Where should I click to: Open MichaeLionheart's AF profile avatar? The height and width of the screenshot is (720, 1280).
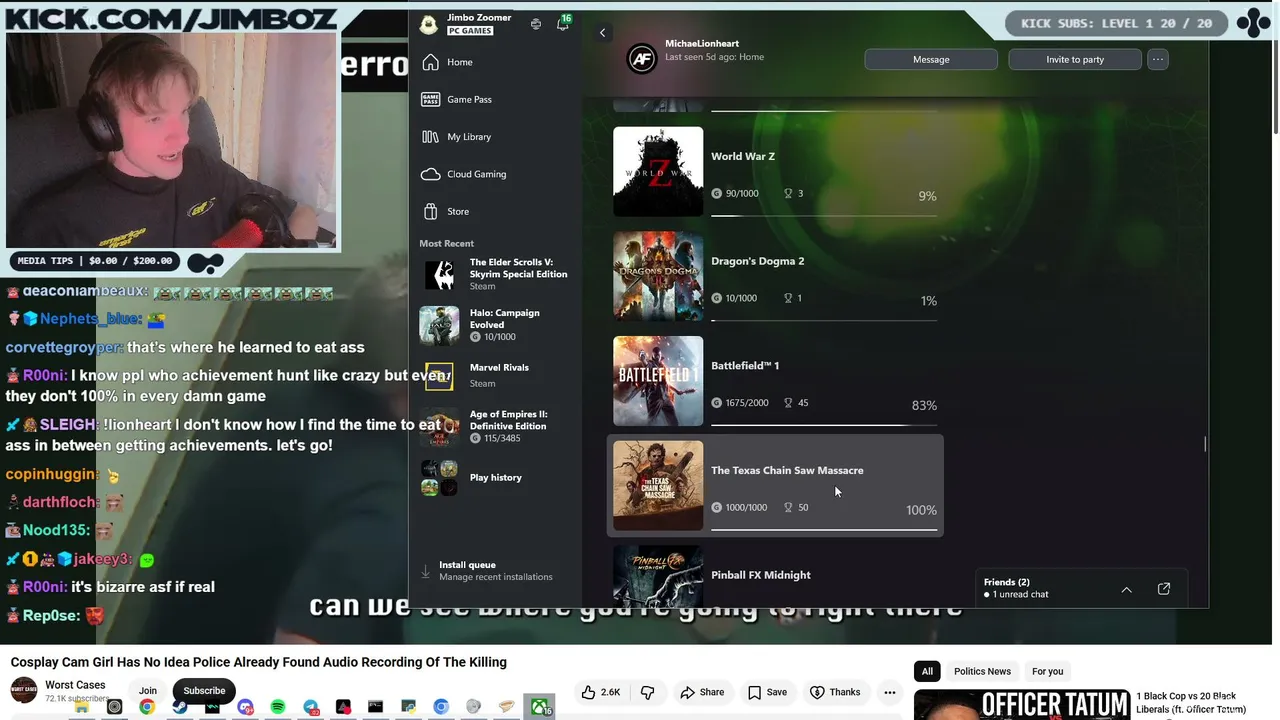click(641, 59)
